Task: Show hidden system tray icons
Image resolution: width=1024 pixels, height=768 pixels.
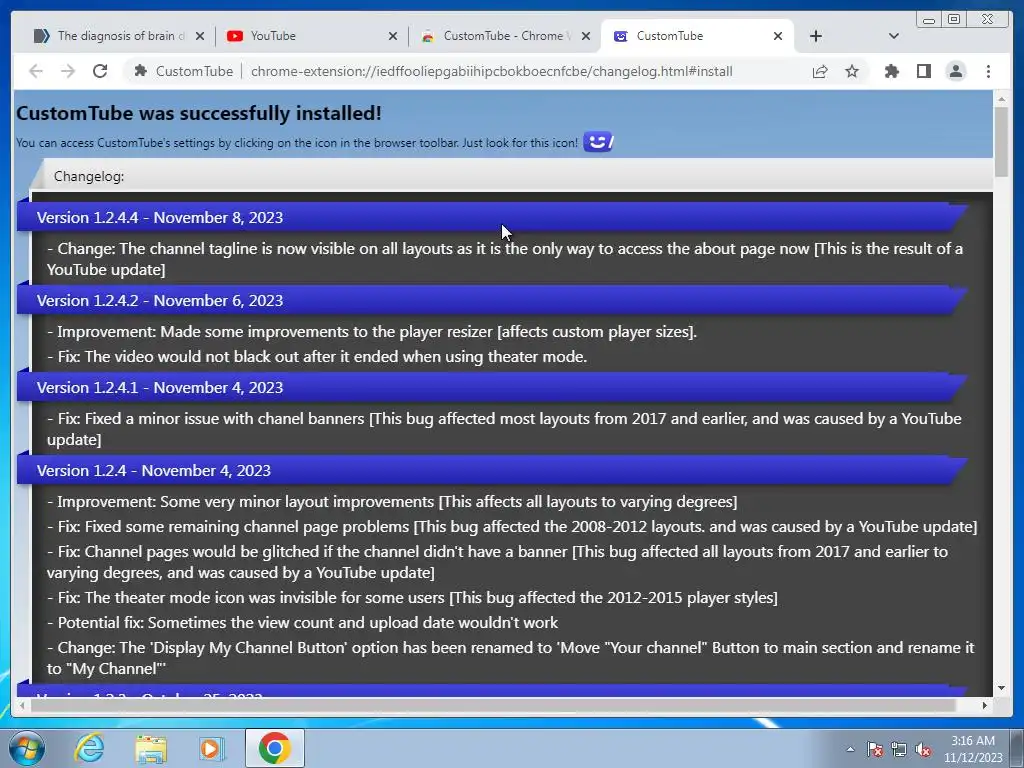Action: [x=850, y=749]
